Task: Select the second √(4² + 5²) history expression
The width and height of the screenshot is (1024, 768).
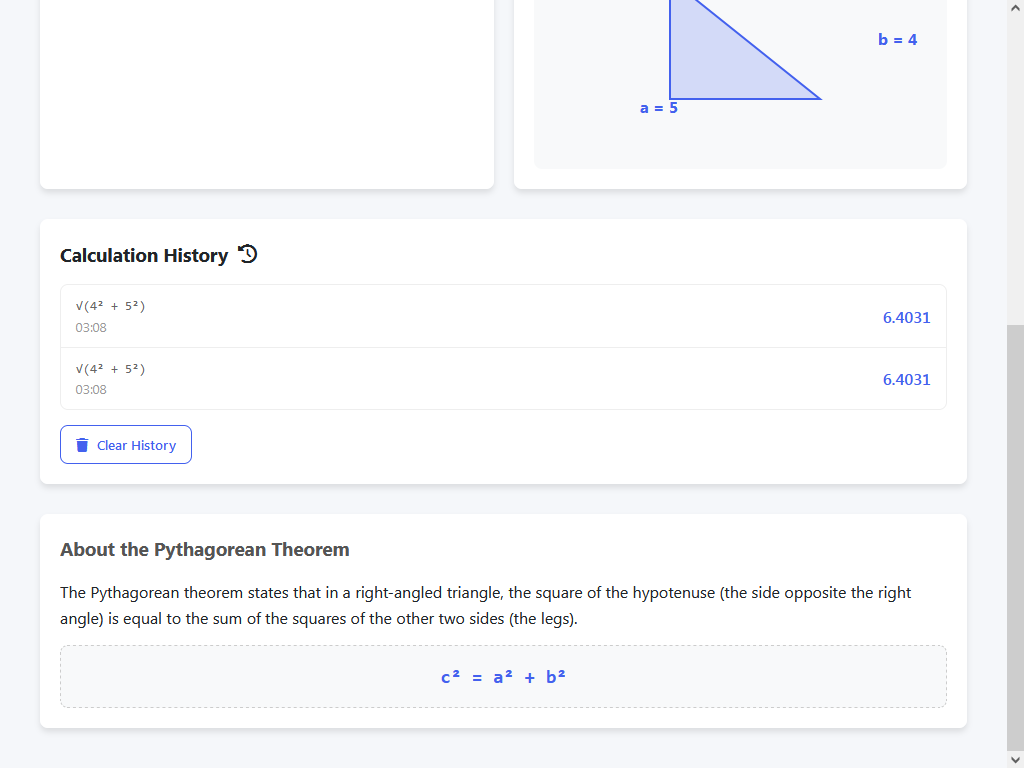Action: pyautogui.click(x=111, y=368)
